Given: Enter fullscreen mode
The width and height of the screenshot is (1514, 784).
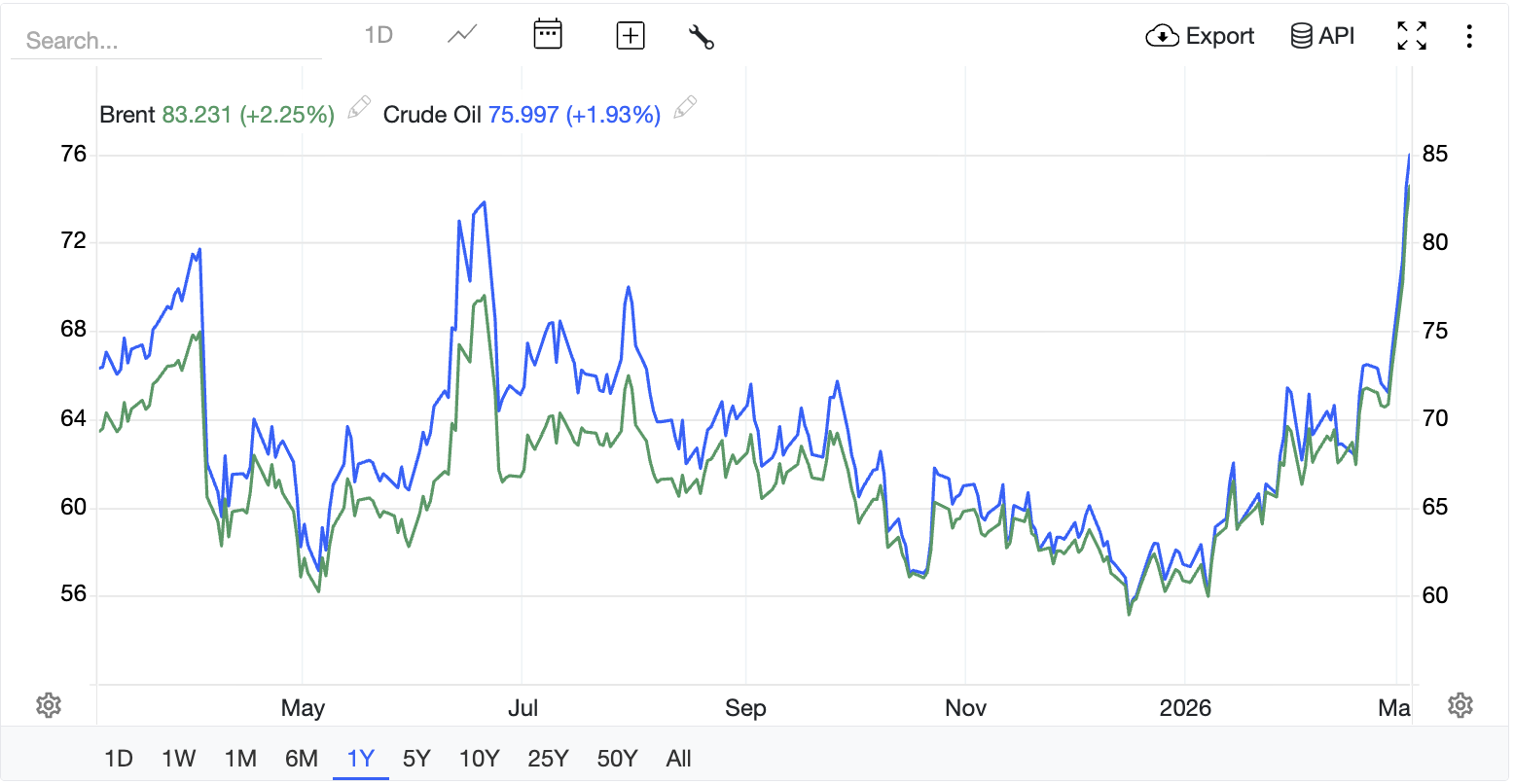Looking at the screenshot, I should (x=1411, y=35).
